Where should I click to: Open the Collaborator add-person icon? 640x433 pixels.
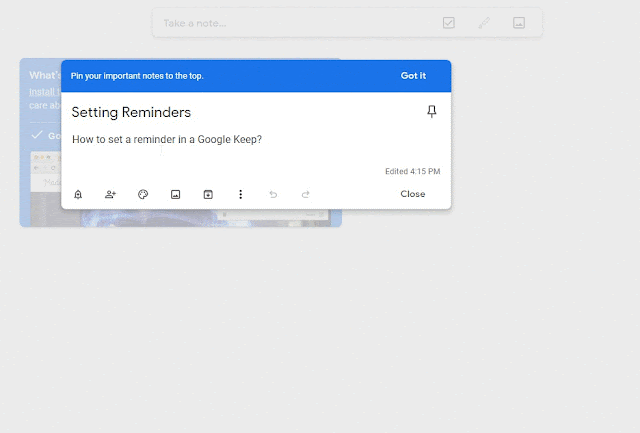coord(110,195)
